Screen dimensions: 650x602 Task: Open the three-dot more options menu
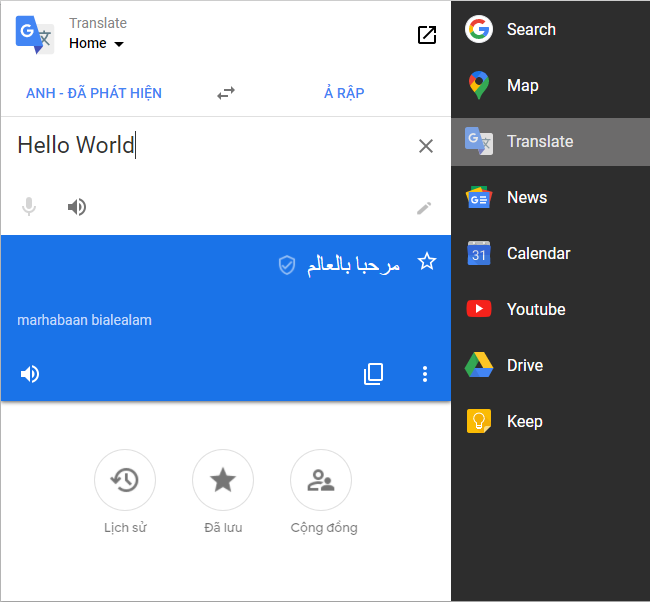tap(425, 374)
